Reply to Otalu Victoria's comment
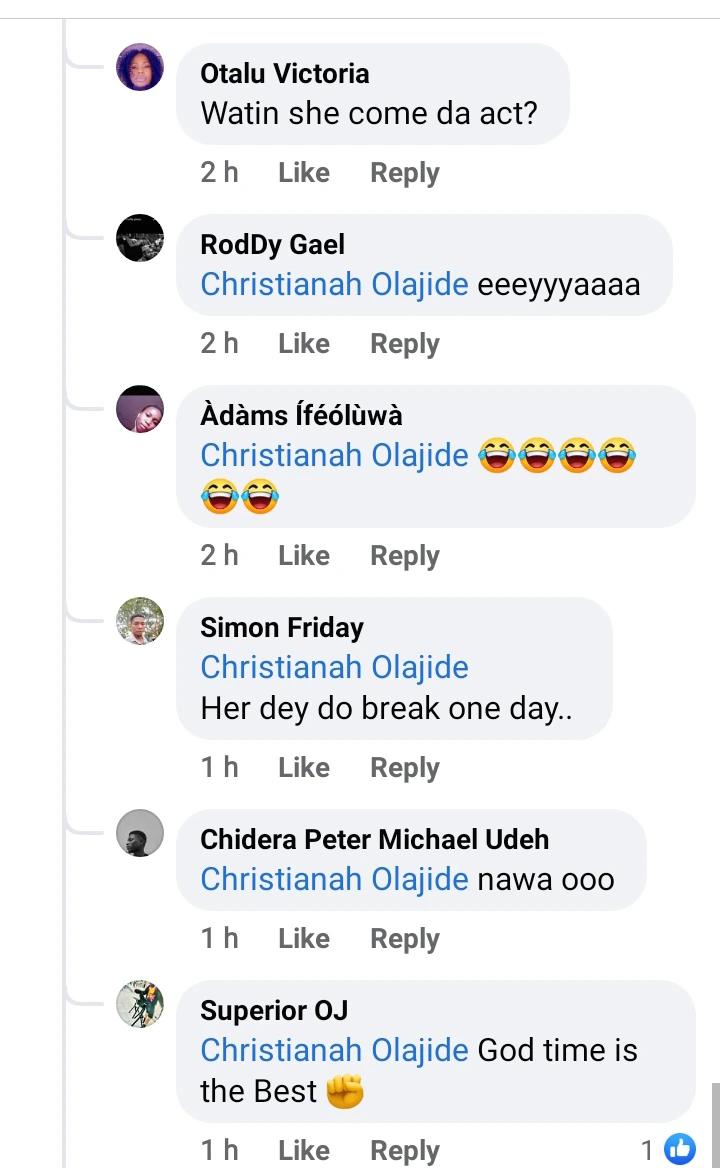This screenshot has width=720, height=1168. point(404,173)
